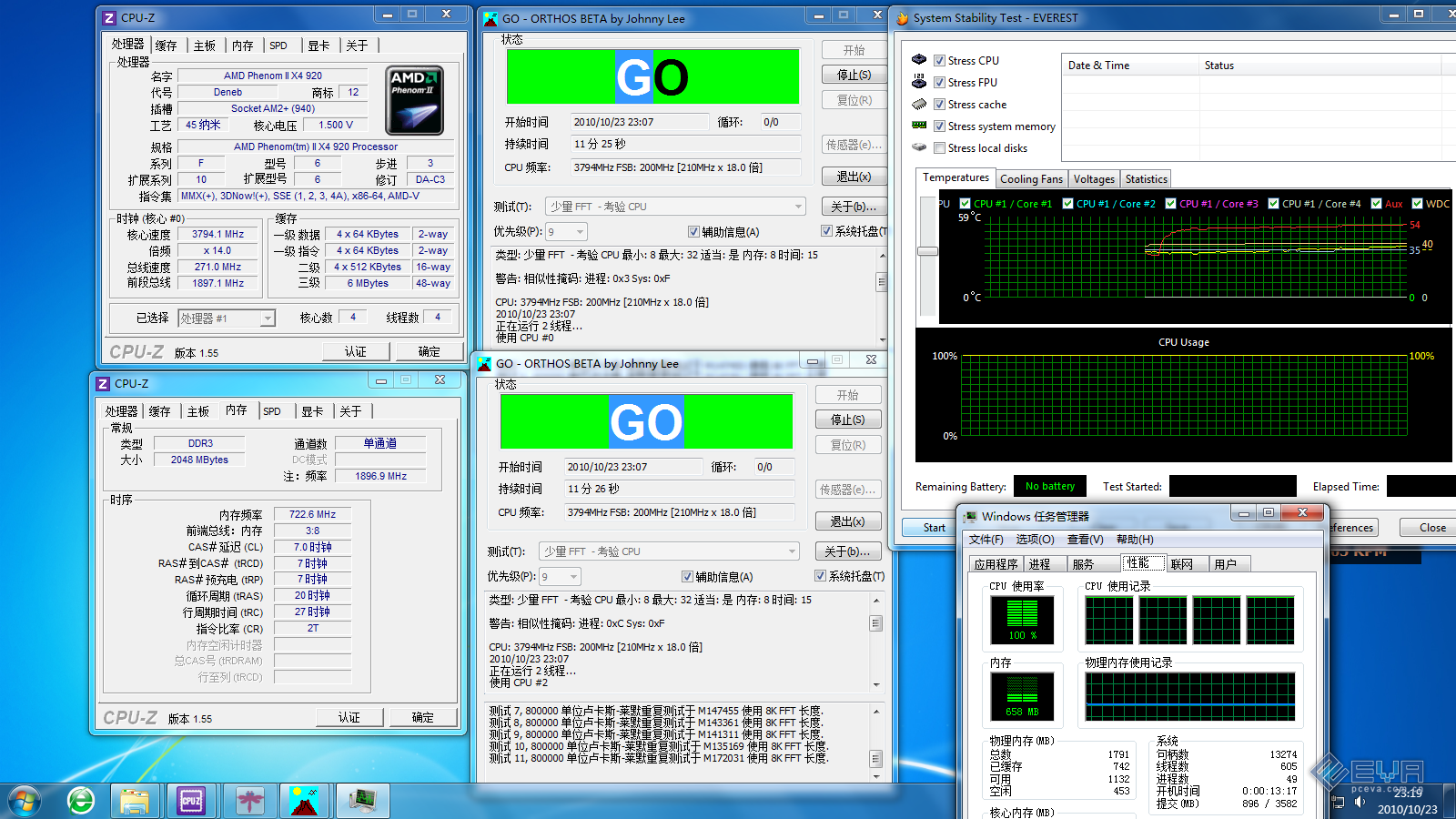The image size is (1456, 819).
Task: Adjust the vertical temperature scale slider
Action: pyautogui.click(x=927, y=251)
